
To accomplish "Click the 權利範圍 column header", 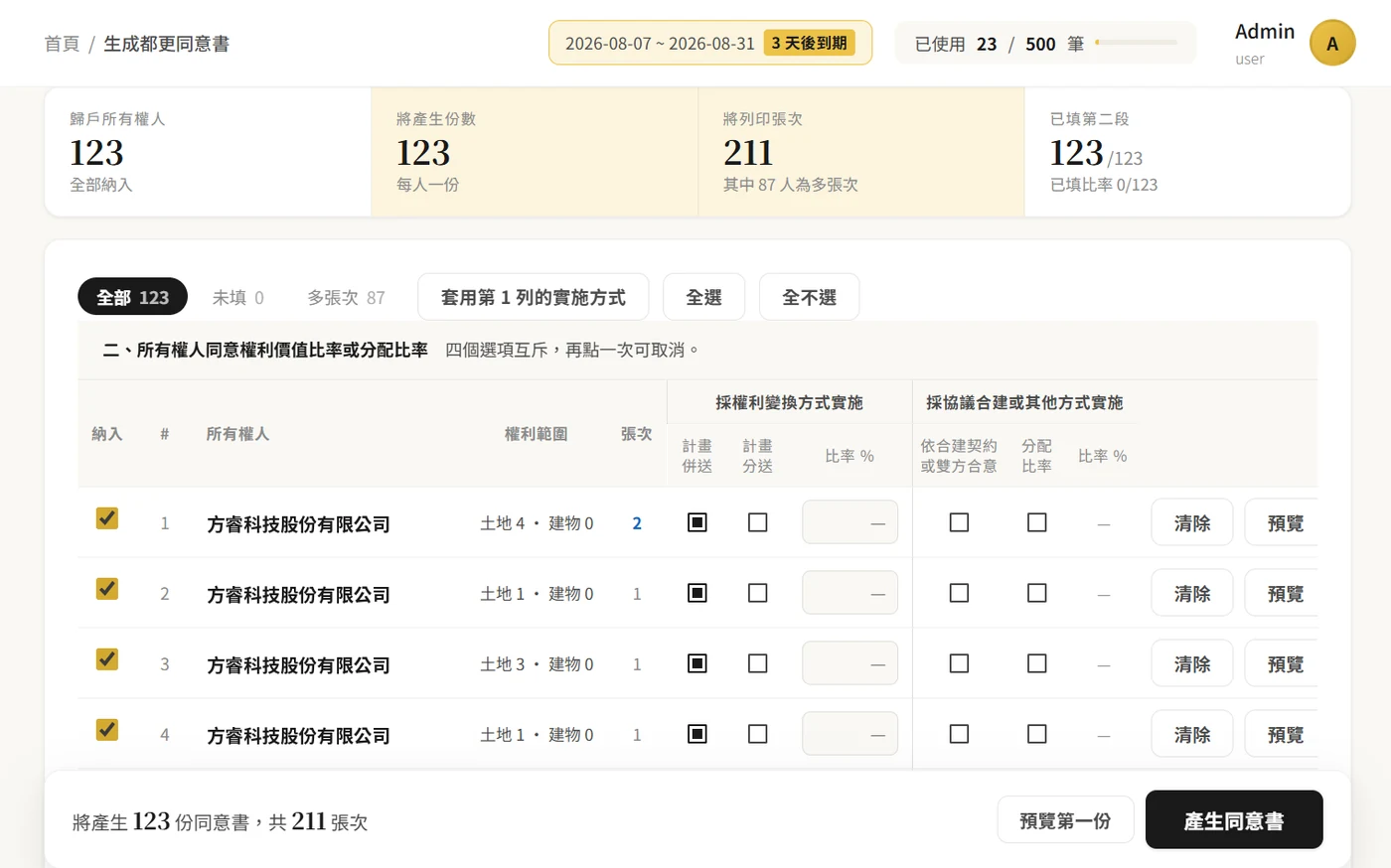I will point(536,434).
